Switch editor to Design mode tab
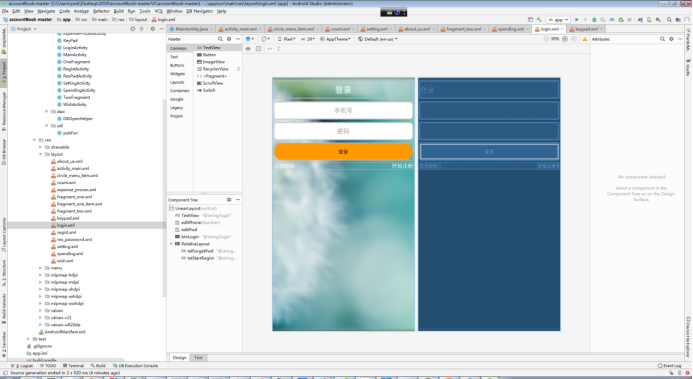 [179, 357]
